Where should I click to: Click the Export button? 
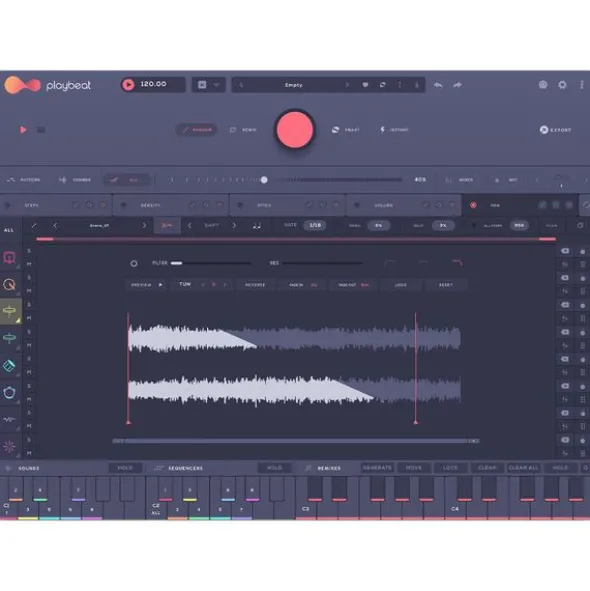[x=555, y=130]
